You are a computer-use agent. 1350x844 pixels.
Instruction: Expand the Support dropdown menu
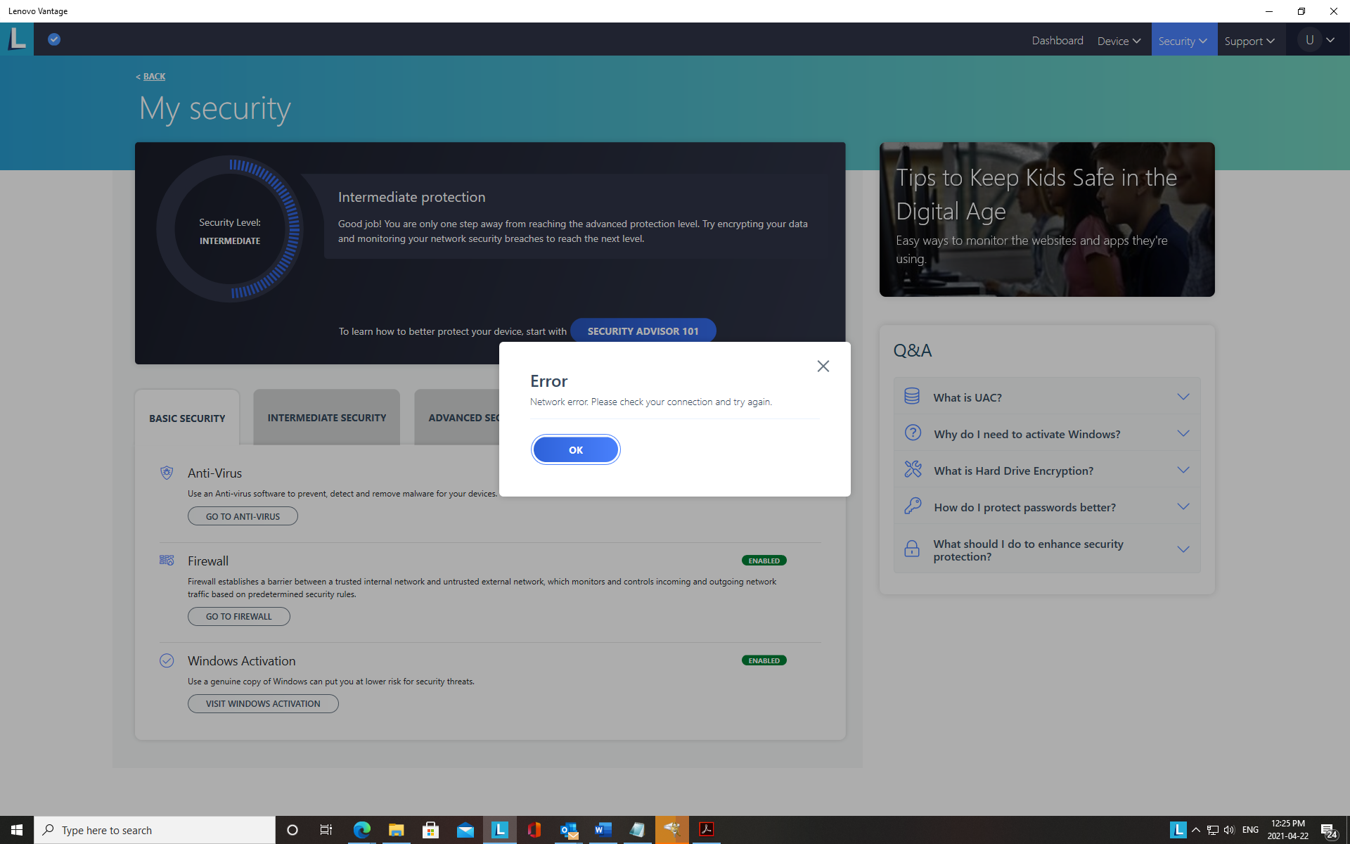[x=1249, y=40]
